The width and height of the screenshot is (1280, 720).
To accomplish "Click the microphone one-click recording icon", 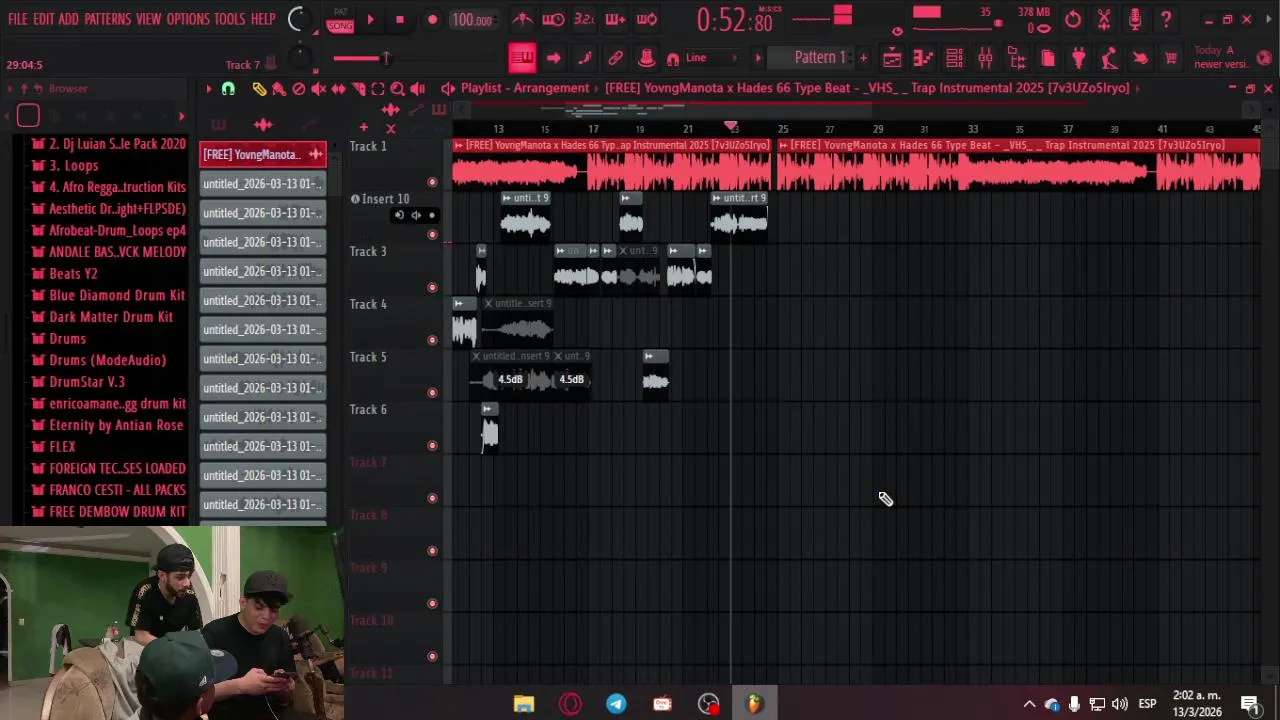I will tap(1135, 19).
